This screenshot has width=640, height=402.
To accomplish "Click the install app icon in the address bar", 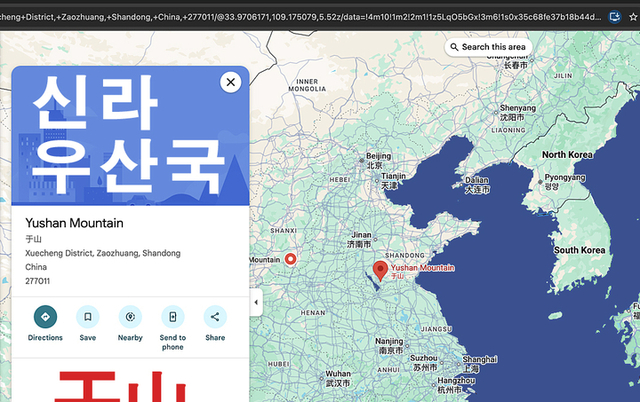I will click(615, 17).
